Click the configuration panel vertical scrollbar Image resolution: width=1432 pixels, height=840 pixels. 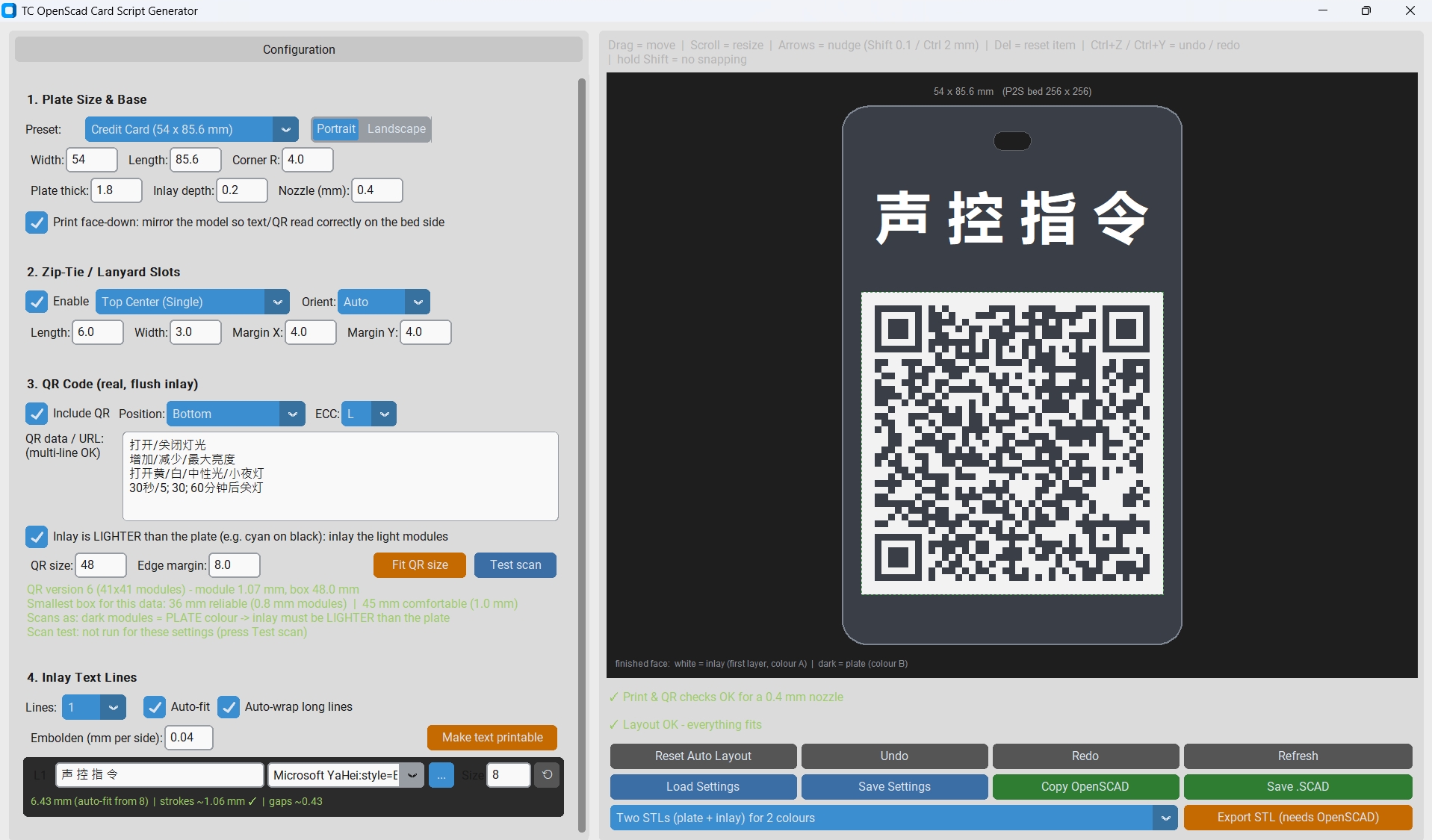click(x=582, y=454)
